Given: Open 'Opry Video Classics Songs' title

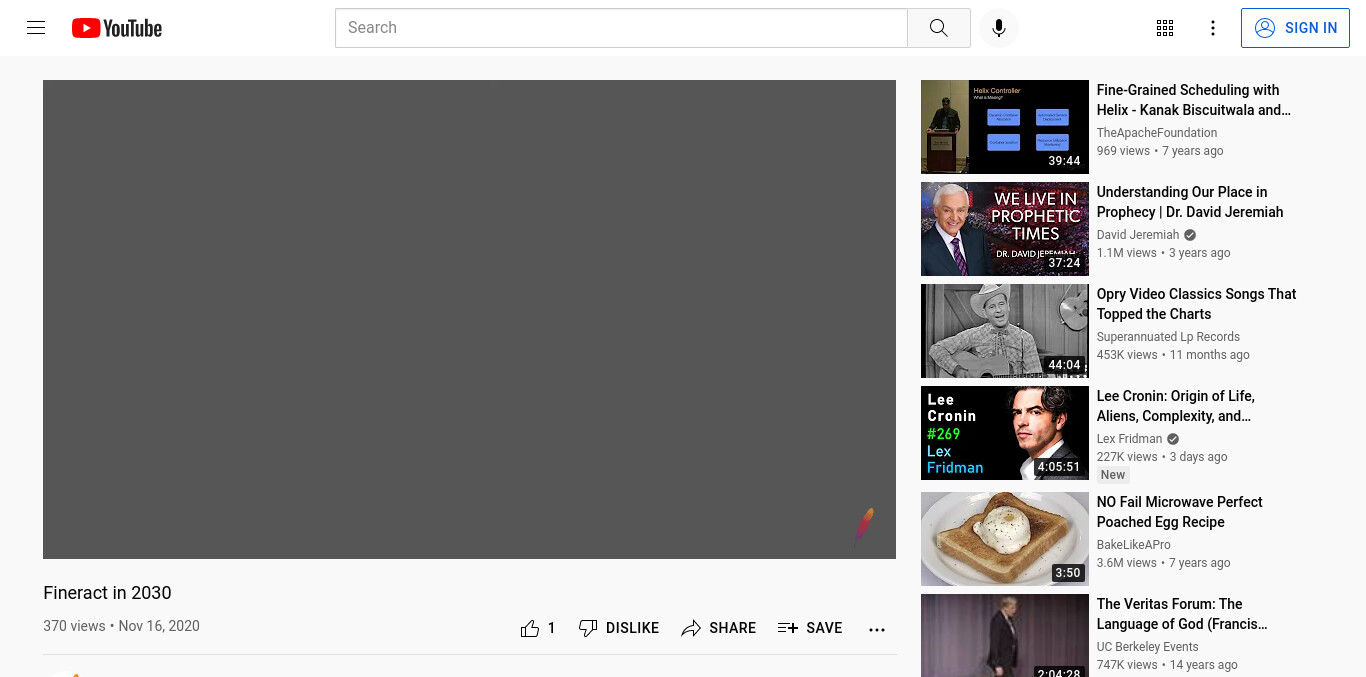Looking at the screenshot, I should [1196, 304].
